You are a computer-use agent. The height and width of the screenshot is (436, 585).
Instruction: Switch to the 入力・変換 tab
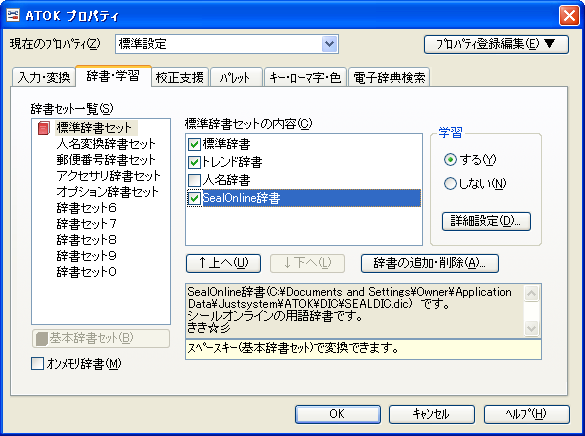pyautogui.click(x=44, y=77)
